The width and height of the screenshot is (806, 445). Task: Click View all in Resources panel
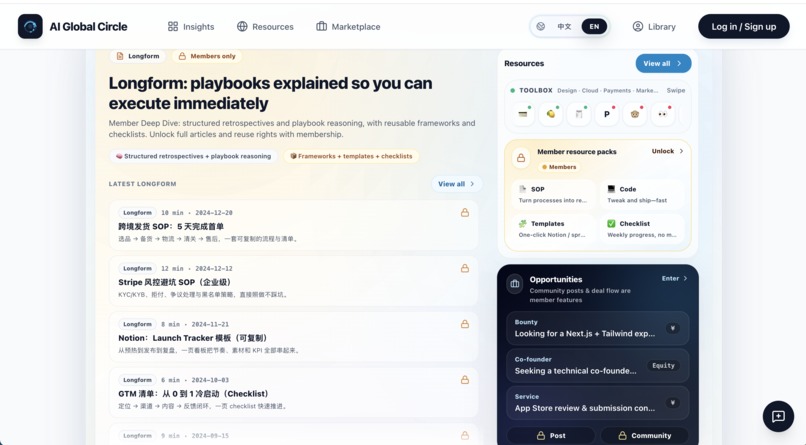coord(663,64)
